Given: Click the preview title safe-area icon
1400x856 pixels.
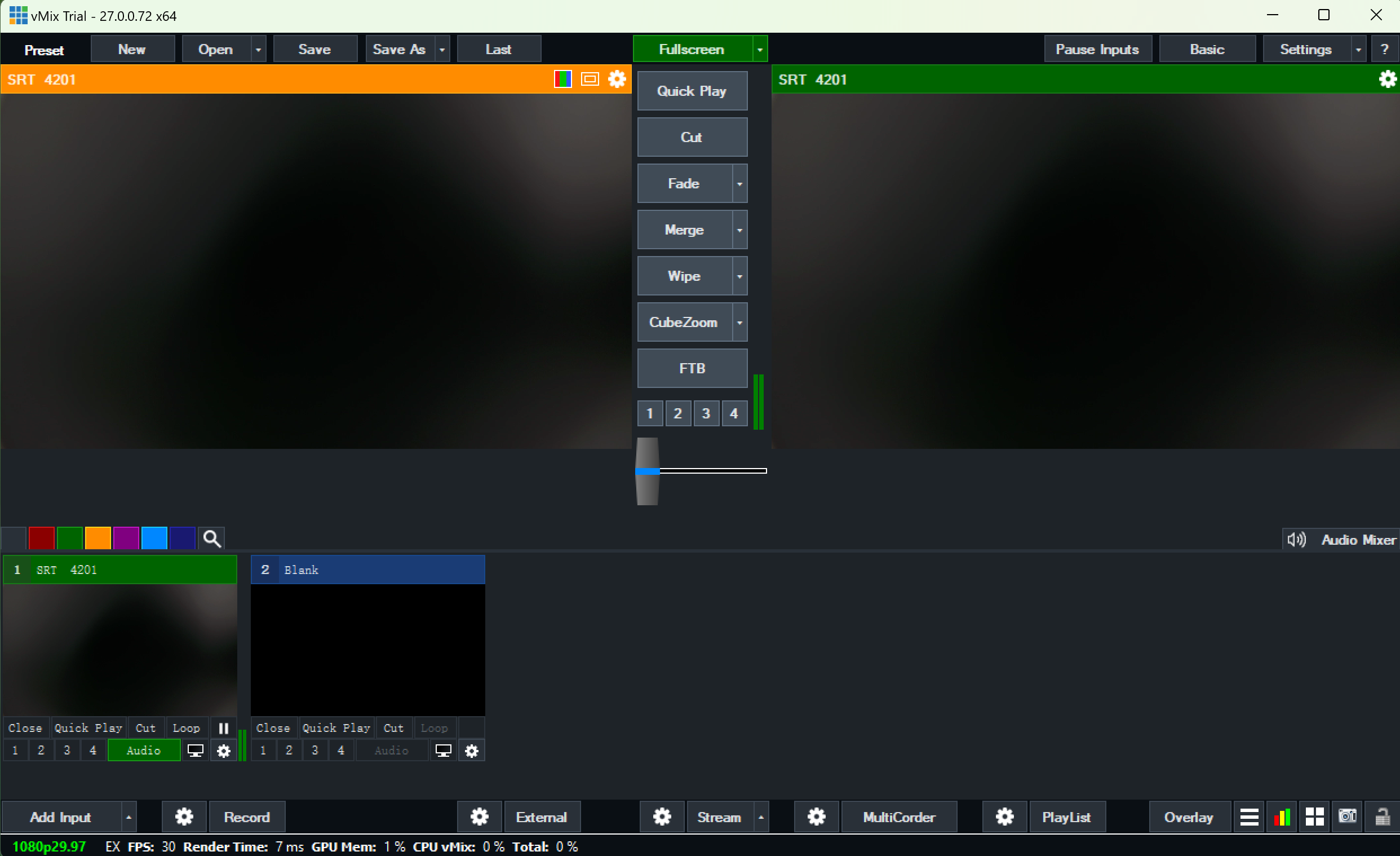Looking at the screenshot, I should coord(590,79).
